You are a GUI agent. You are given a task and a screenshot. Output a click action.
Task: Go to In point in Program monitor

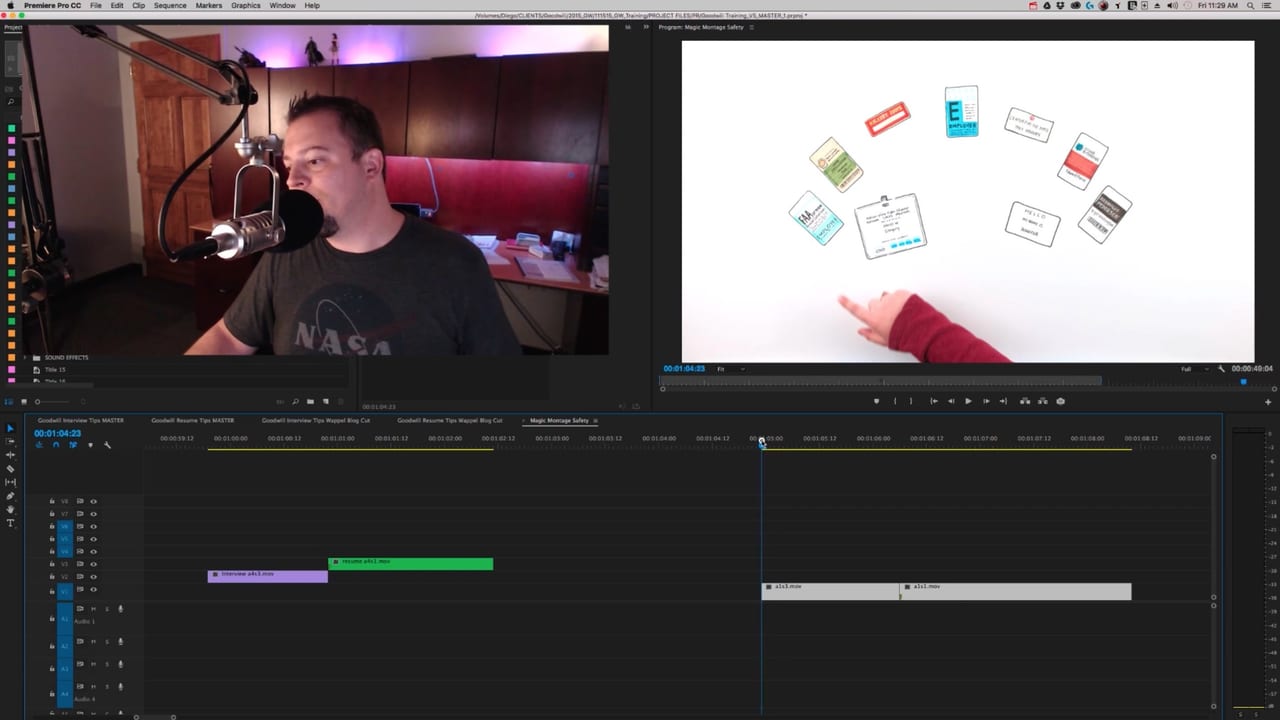click(934, 401)
